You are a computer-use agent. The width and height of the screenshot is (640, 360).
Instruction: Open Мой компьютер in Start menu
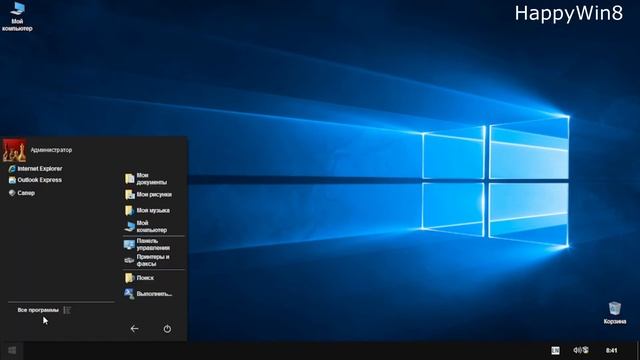click(146, 227)
